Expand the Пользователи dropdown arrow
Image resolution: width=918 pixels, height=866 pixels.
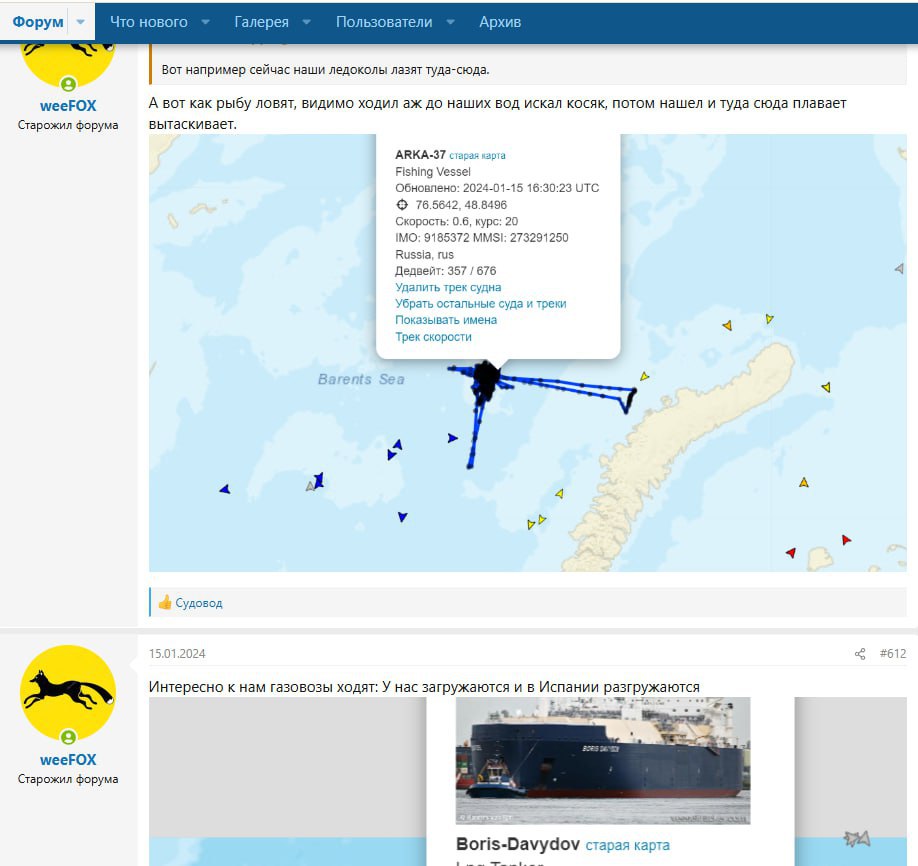[x=450, y=22]
